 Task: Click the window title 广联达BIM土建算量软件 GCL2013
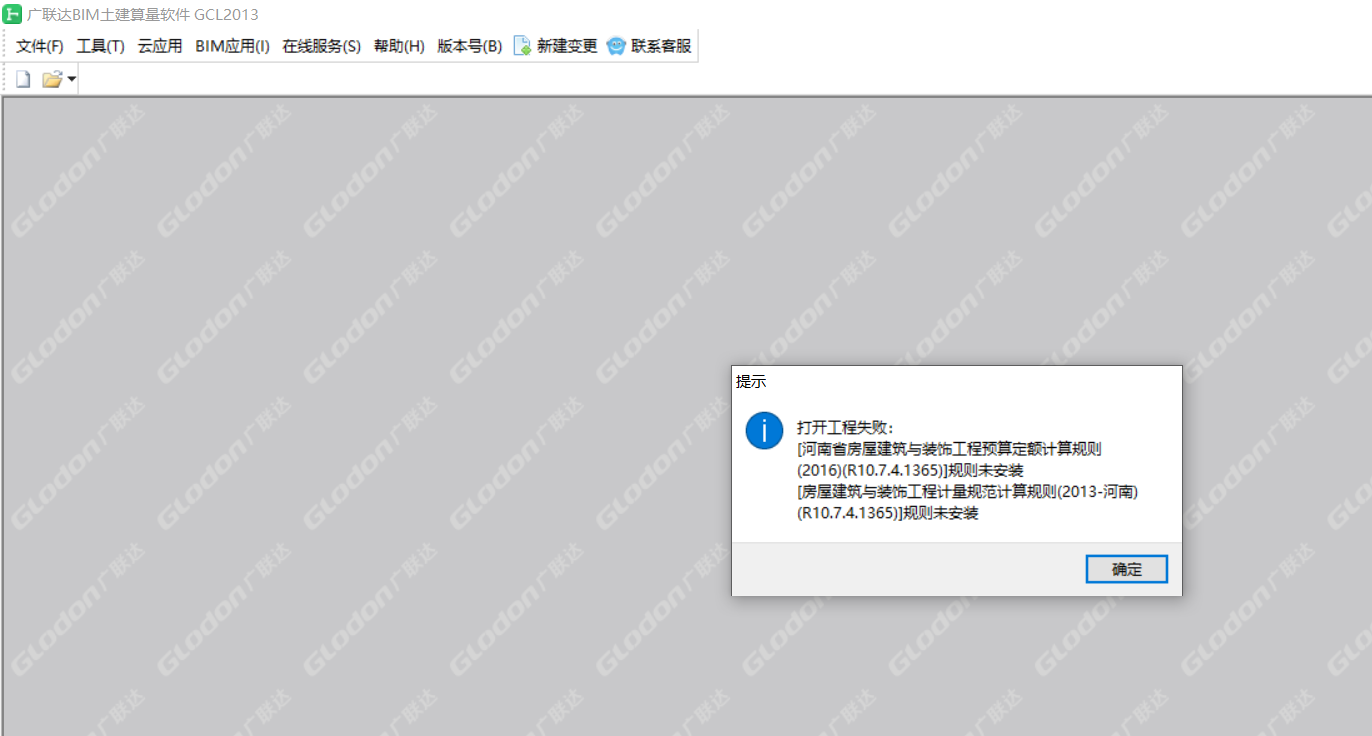point(143,15)
